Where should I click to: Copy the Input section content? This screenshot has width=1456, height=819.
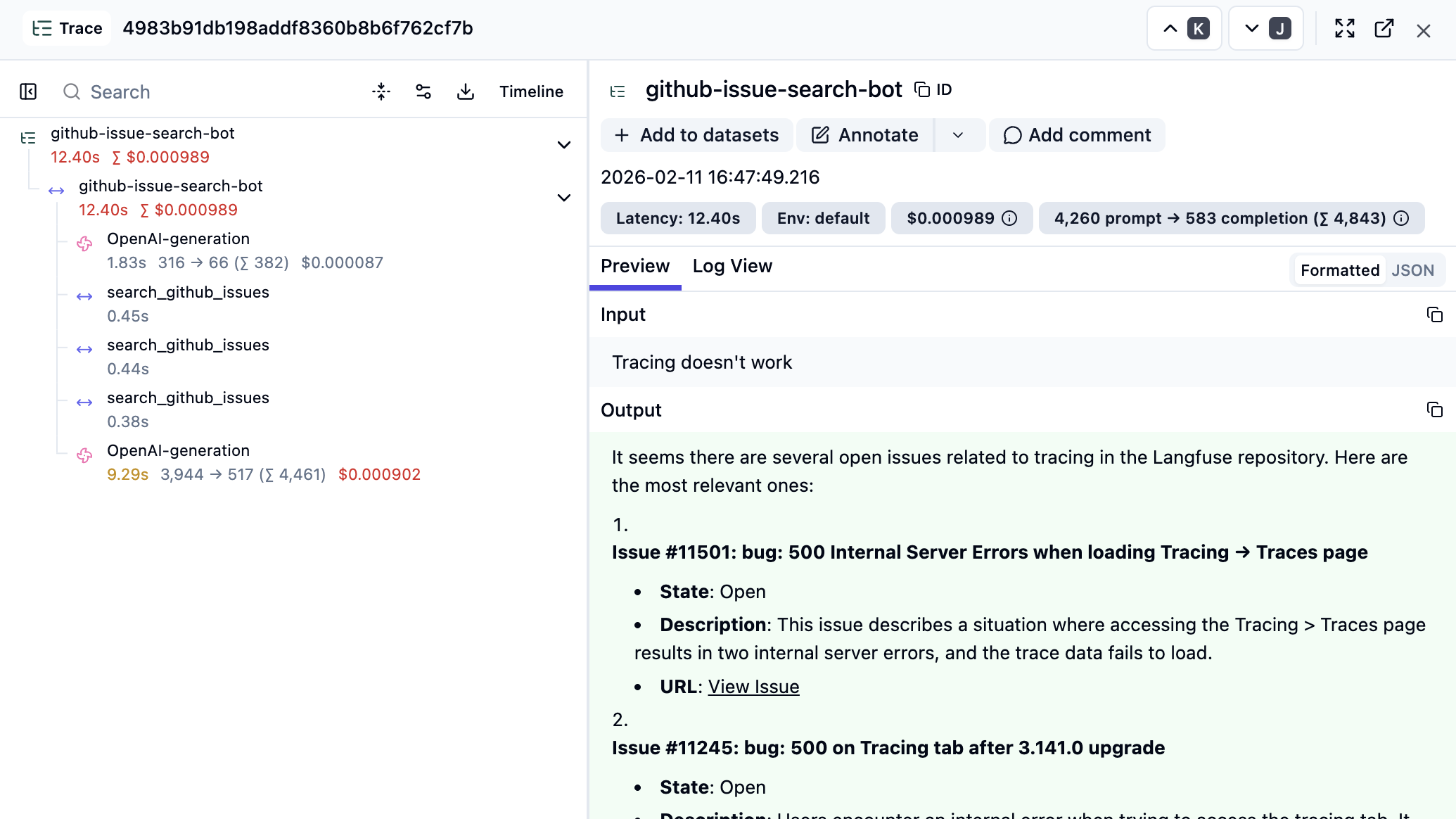(x=1434, y=315)
